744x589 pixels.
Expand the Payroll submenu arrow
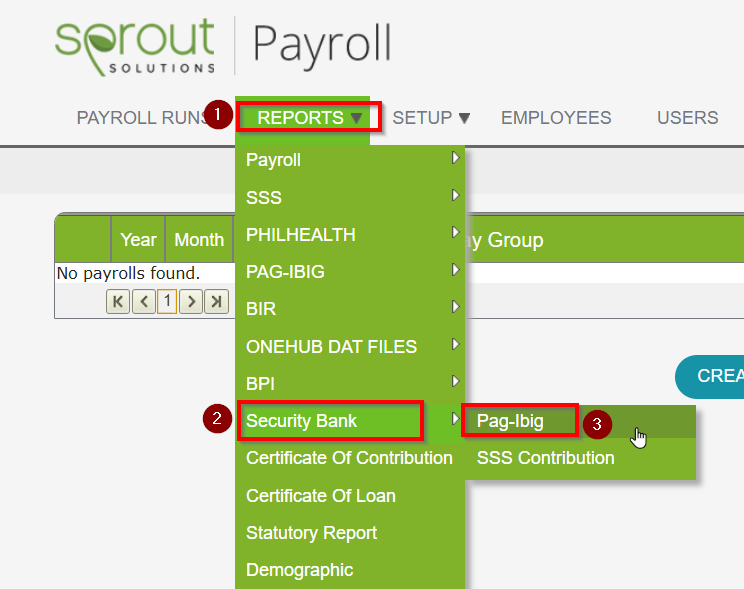(x=456, y=158)
